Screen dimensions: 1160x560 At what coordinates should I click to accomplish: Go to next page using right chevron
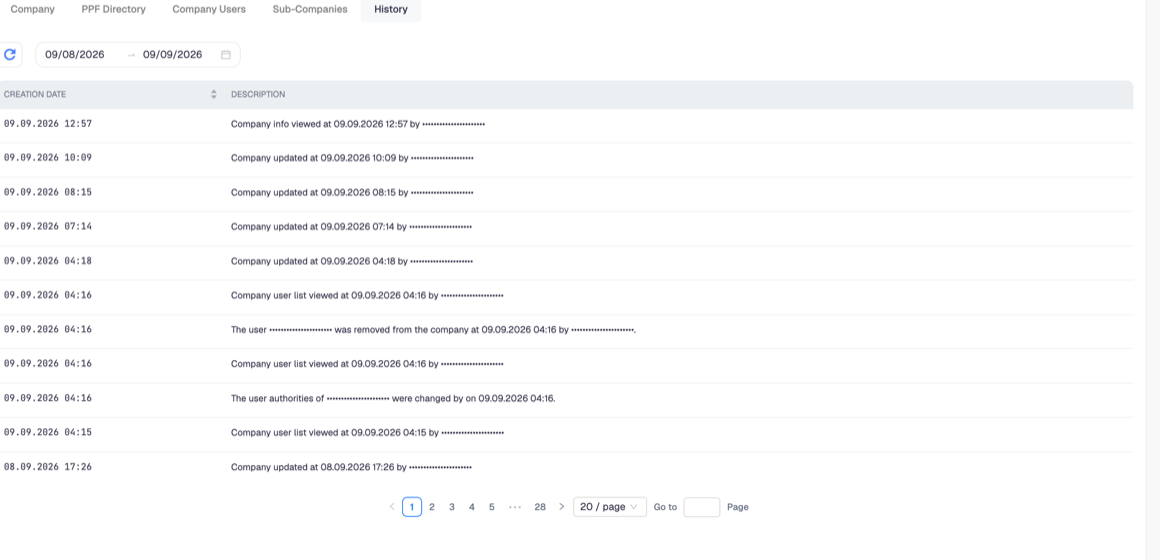coord(562,507)
